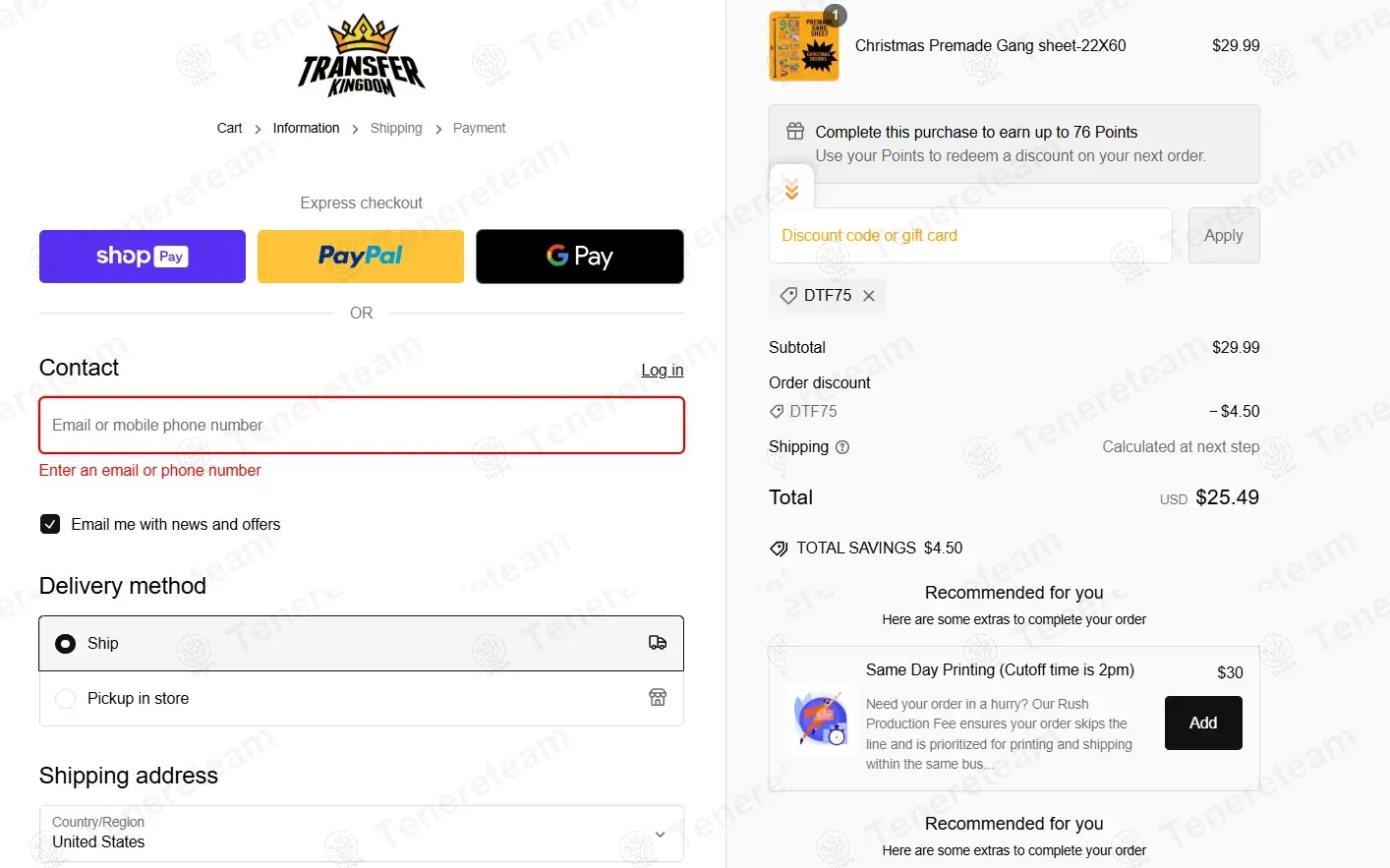This screenshot has height=868, width=1390.
Task: Click the double chevron expand icon
Action: (791, 189)
